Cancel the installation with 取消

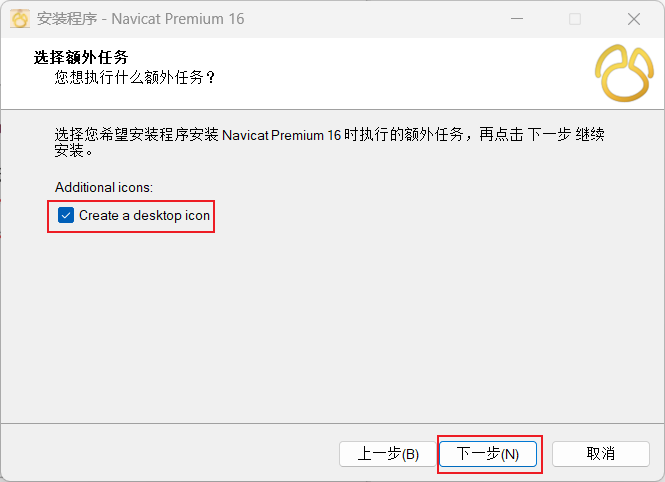[601, 454]
